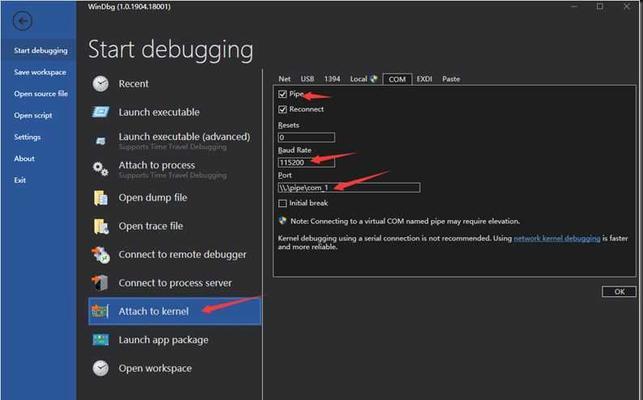Click into the Baud Rate field
This screenshot has width=643, height=400.
click(x=306, y=162)
